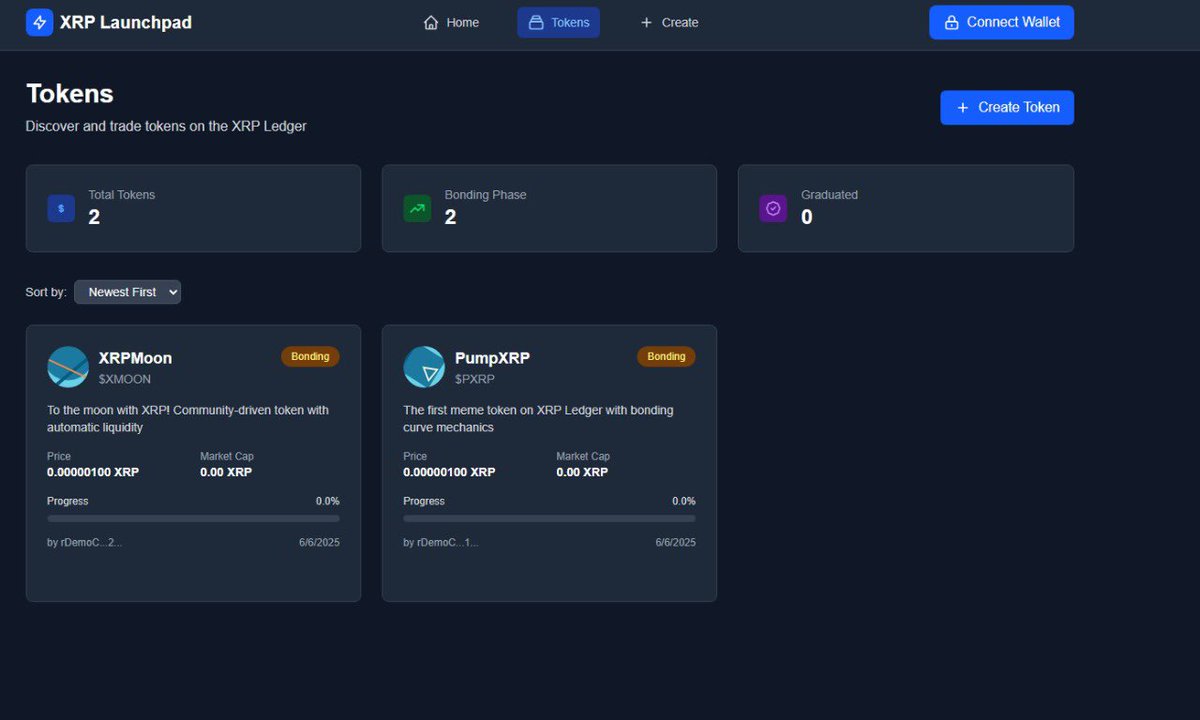1200x720 pixels.
Task: Click the PumpXRP progress bar
Action: (x=549, y=518)
